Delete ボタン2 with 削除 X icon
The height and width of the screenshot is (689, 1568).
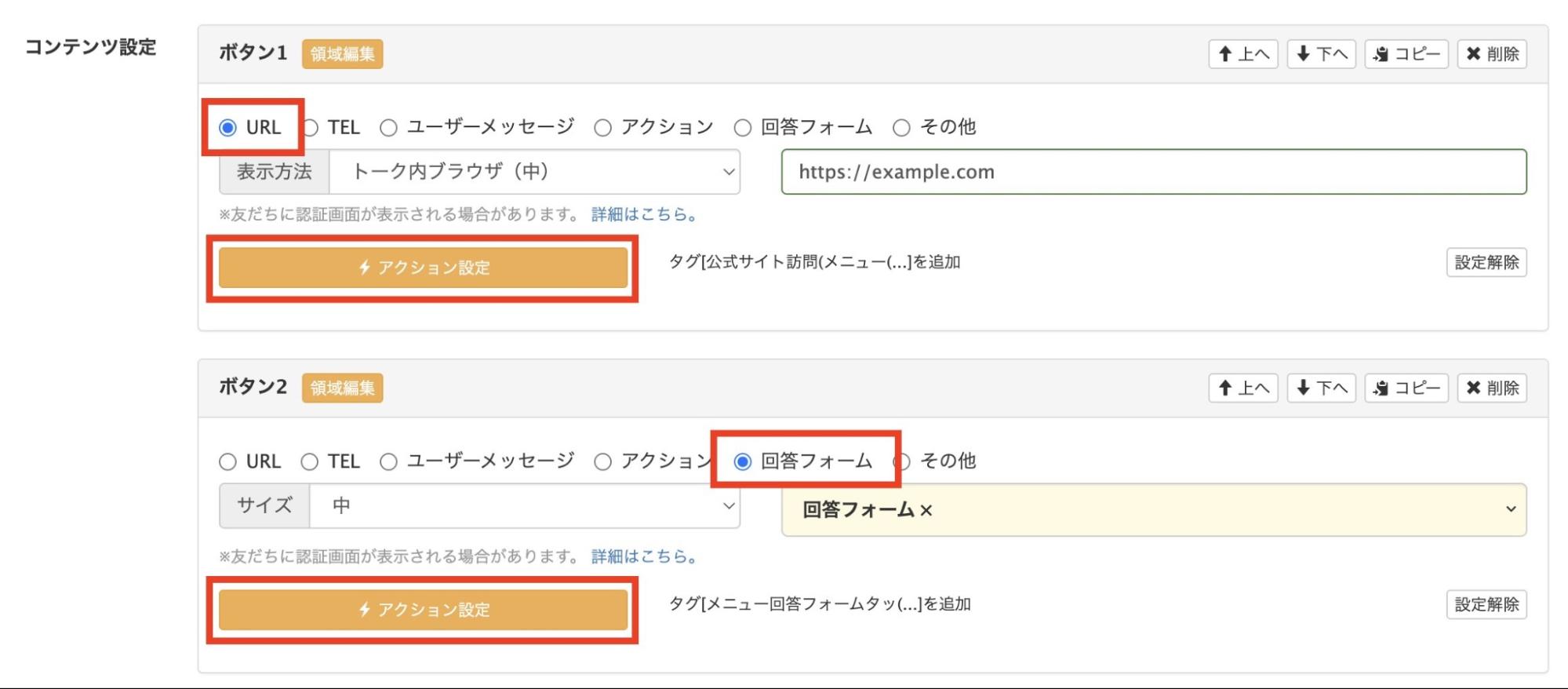[1492, 388]
